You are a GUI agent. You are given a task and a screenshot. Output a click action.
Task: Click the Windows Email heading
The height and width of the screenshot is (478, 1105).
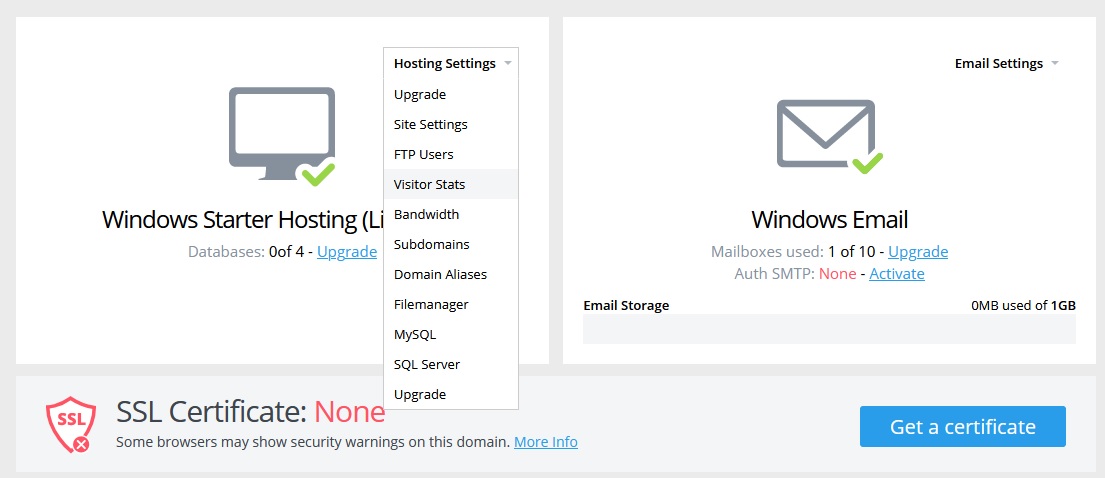[x=829, y=219]
